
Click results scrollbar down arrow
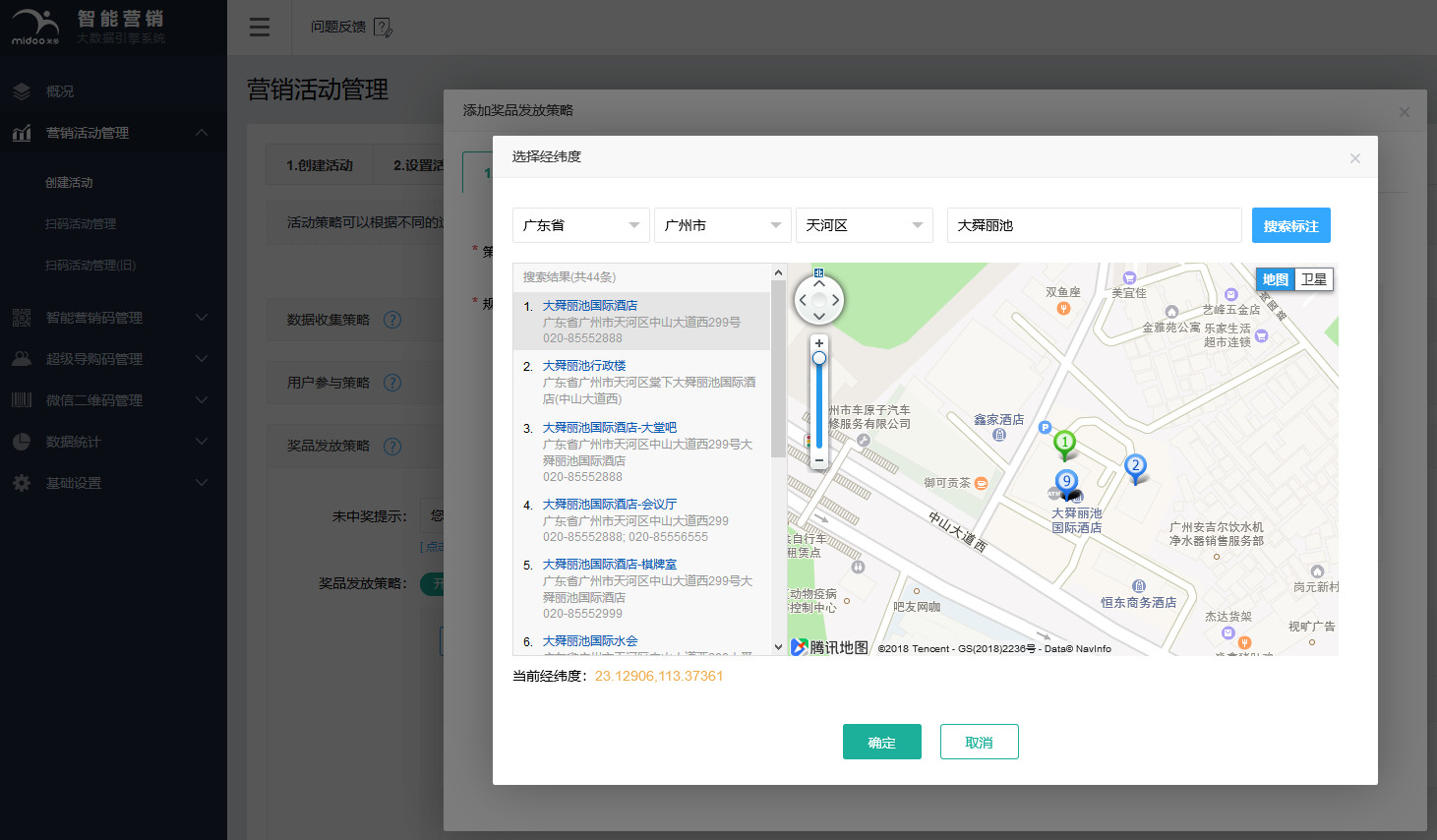[x=778, y=647]
